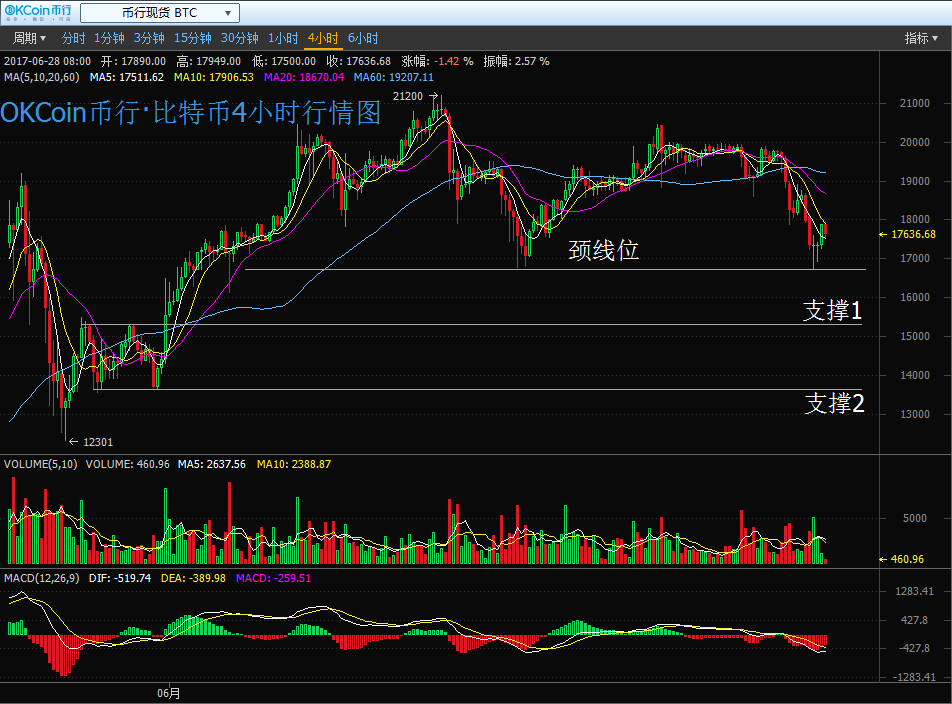Switch to the 6小时 timeframe

pyautogui.click(x=363, y=38)
